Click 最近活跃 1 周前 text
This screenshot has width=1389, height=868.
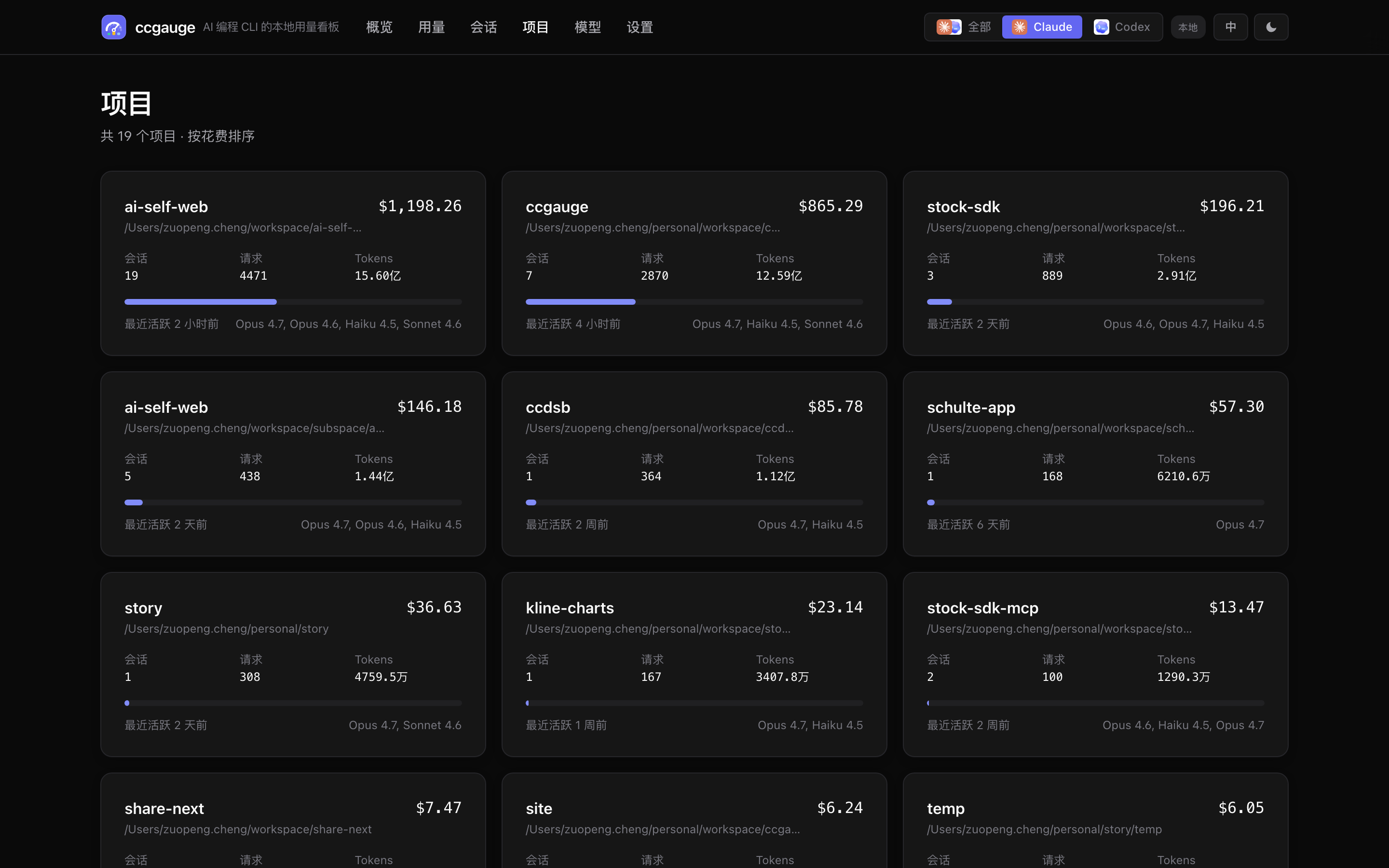[x=566, y=725]
